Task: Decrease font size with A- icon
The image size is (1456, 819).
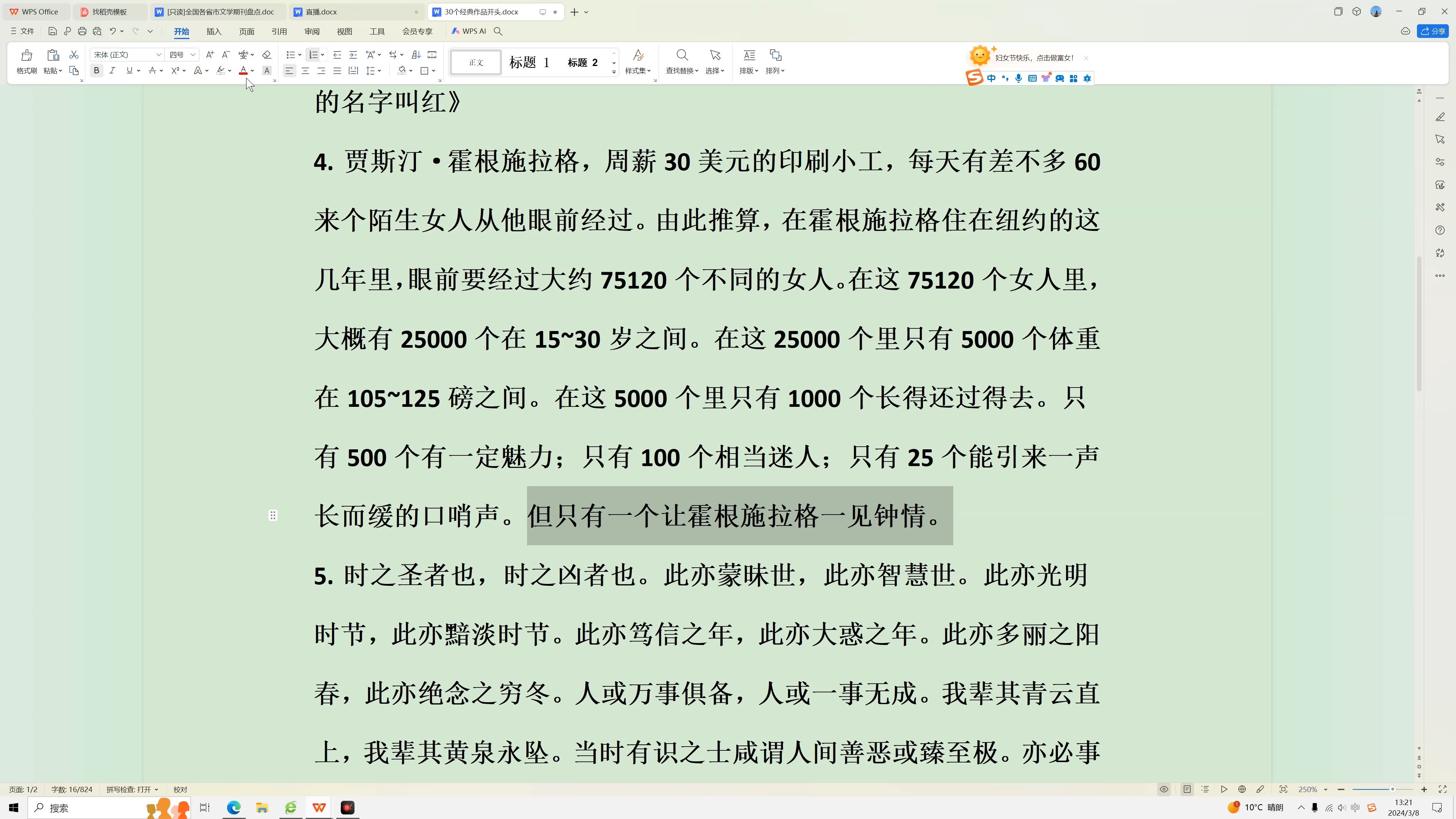Action: pos(226,55)
